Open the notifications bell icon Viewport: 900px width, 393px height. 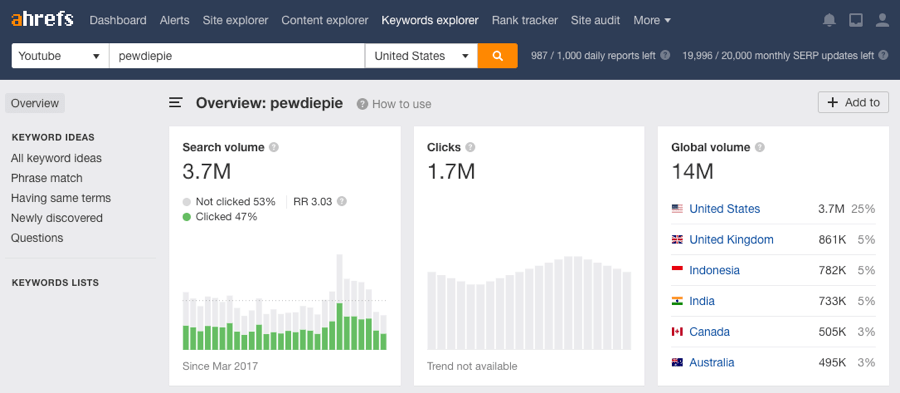(x=829, y=20)
